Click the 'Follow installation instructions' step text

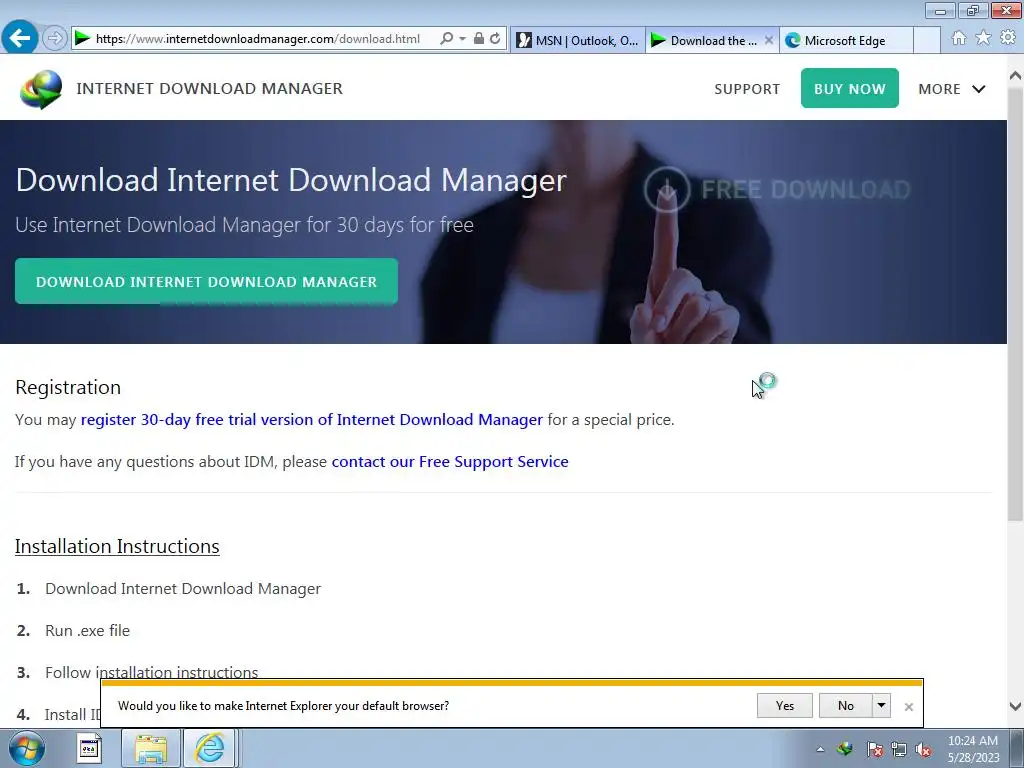(152, 672)
